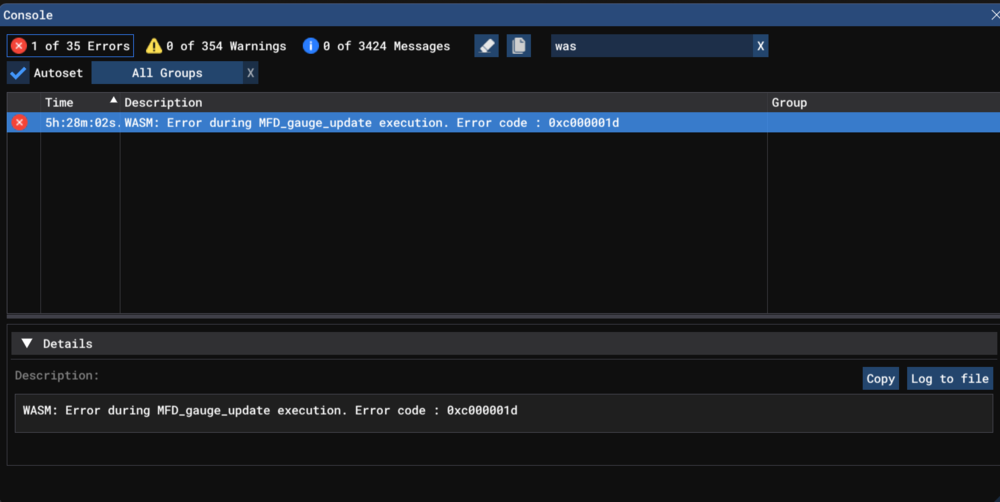Collapse the Details section
This screenshot has height=502, width=1000.
tap(27, 344)
